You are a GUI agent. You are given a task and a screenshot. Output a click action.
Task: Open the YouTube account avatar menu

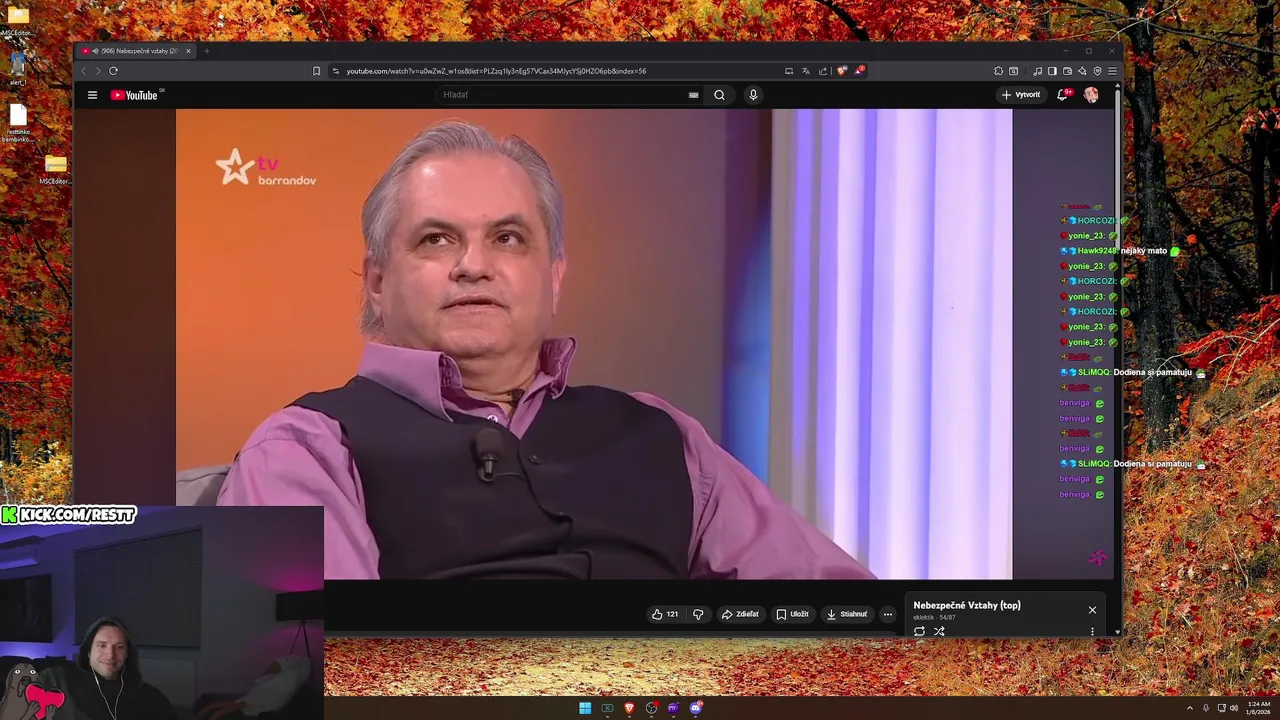click(1091, 95)
